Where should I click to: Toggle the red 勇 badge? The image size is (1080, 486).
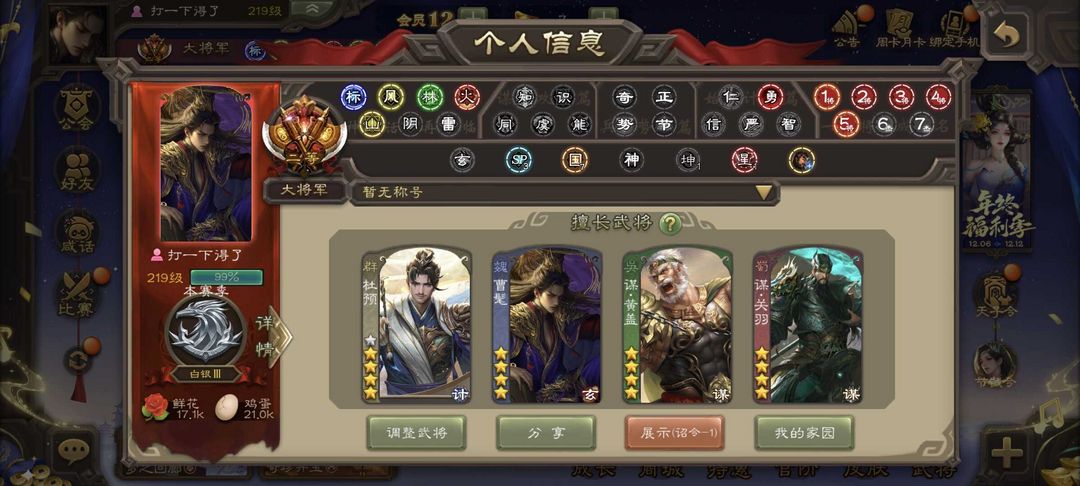coord(770,98)
